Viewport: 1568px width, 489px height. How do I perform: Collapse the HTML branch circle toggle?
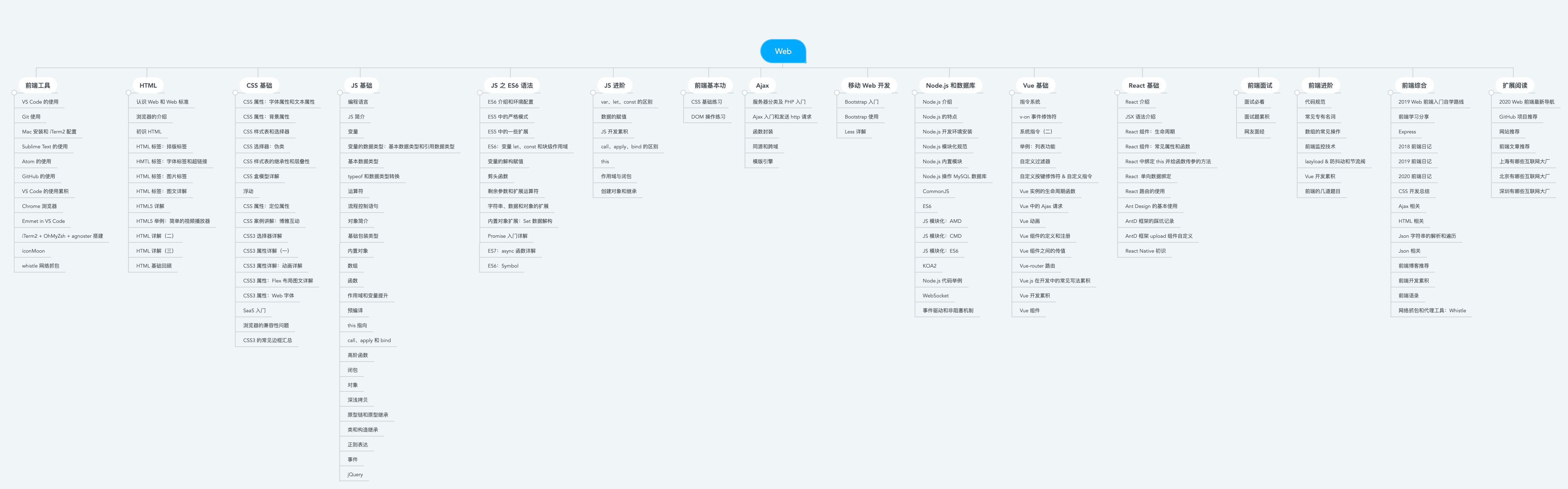128,93
